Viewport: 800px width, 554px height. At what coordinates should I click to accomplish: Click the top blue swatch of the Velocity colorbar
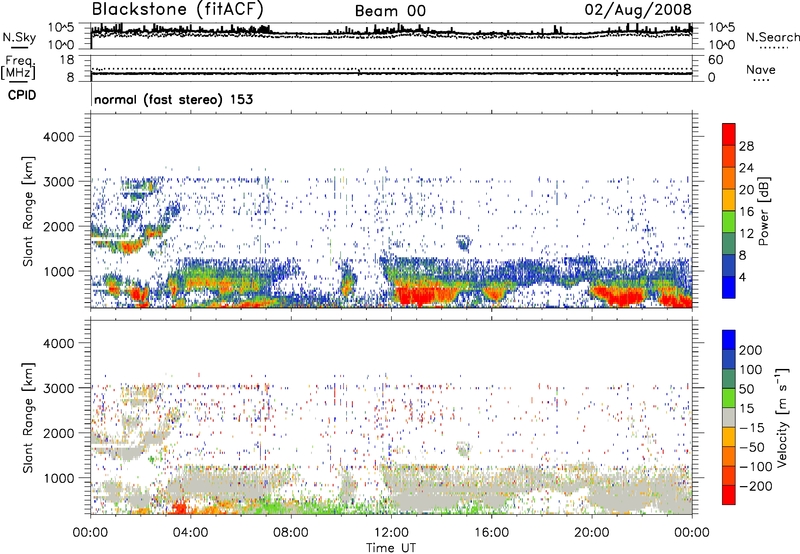[729, 340]
